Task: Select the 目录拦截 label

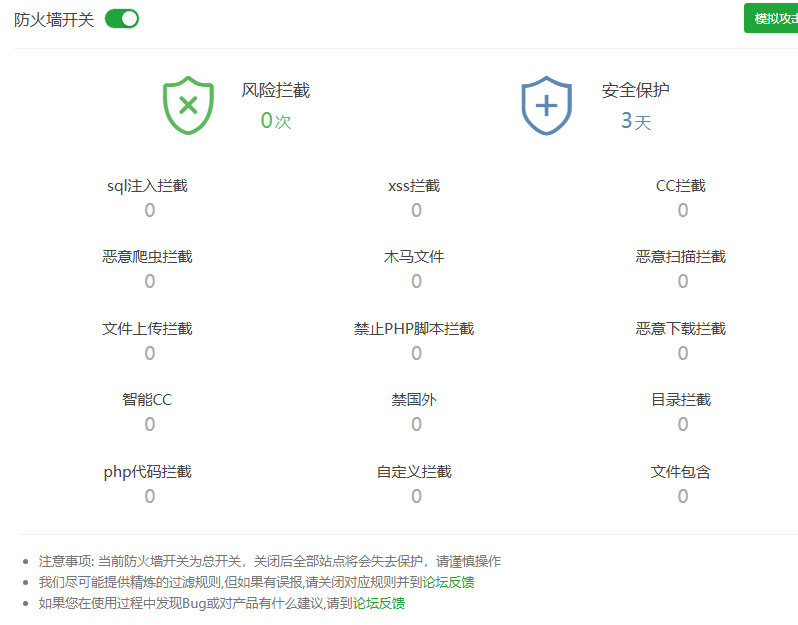Action: (681, 400)
